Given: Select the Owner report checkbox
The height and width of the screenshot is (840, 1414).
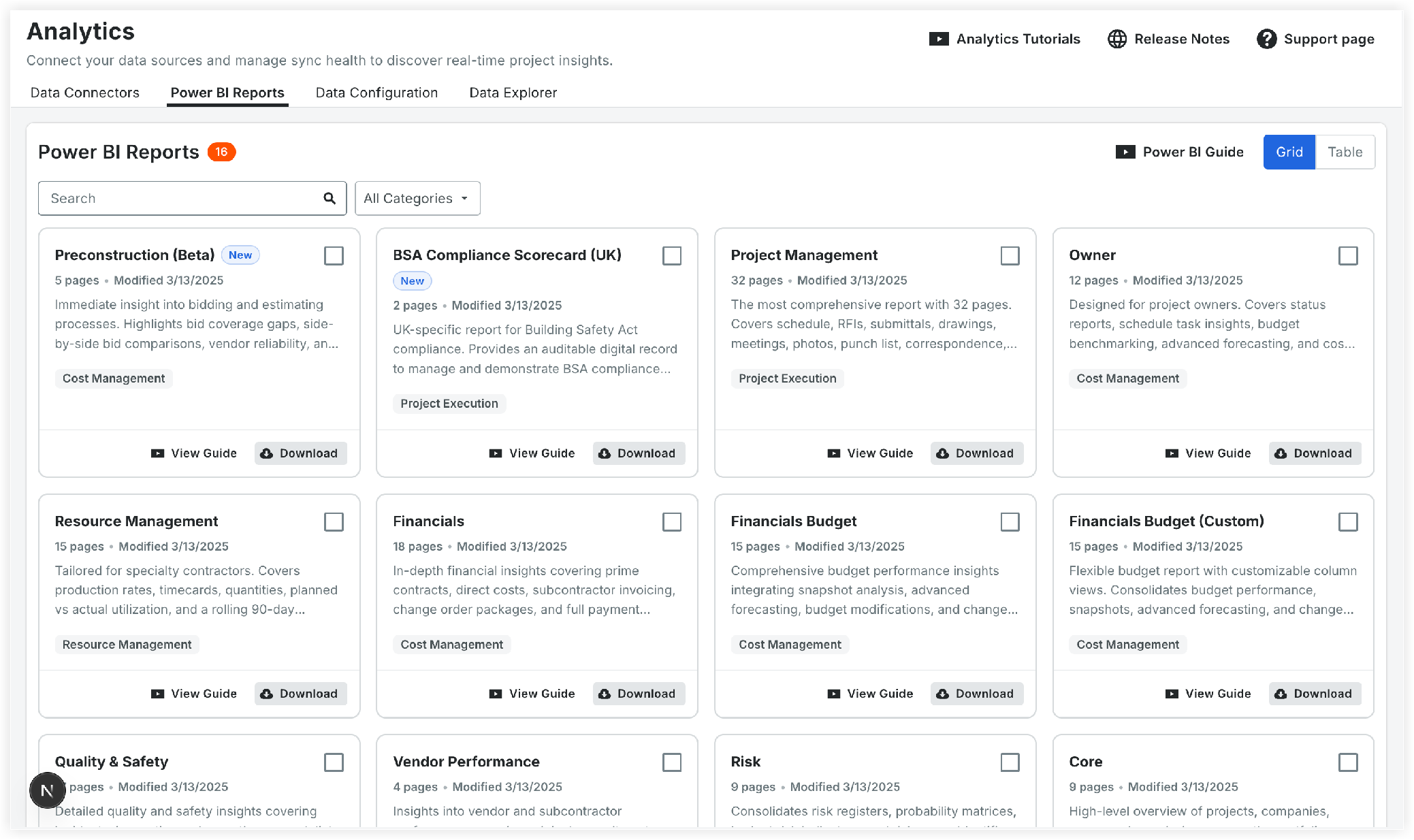Looking at the screenshot, I should (1348, 256).
